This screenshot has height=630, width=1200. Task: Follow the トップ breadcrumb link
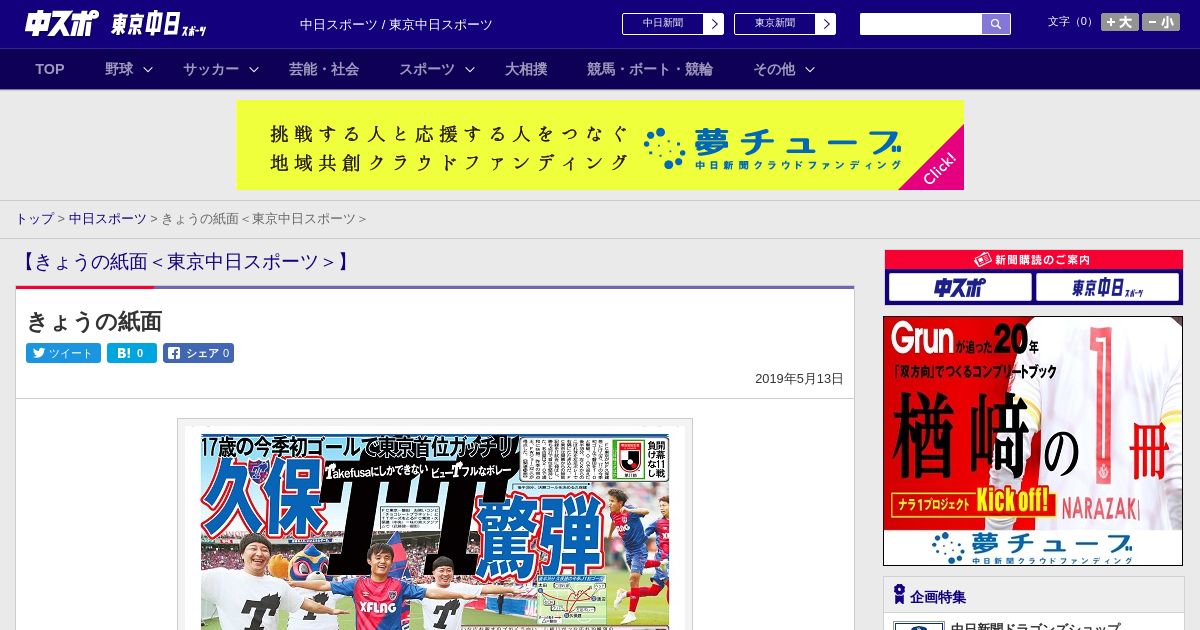tap(34, 218)
